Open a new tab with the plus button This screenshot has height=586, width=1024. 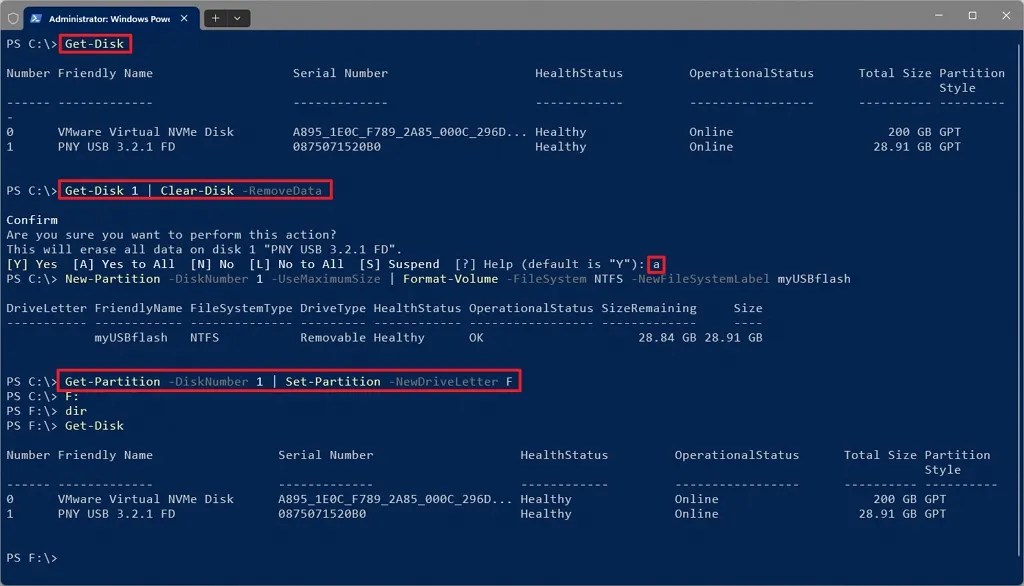tap(215, 18)
